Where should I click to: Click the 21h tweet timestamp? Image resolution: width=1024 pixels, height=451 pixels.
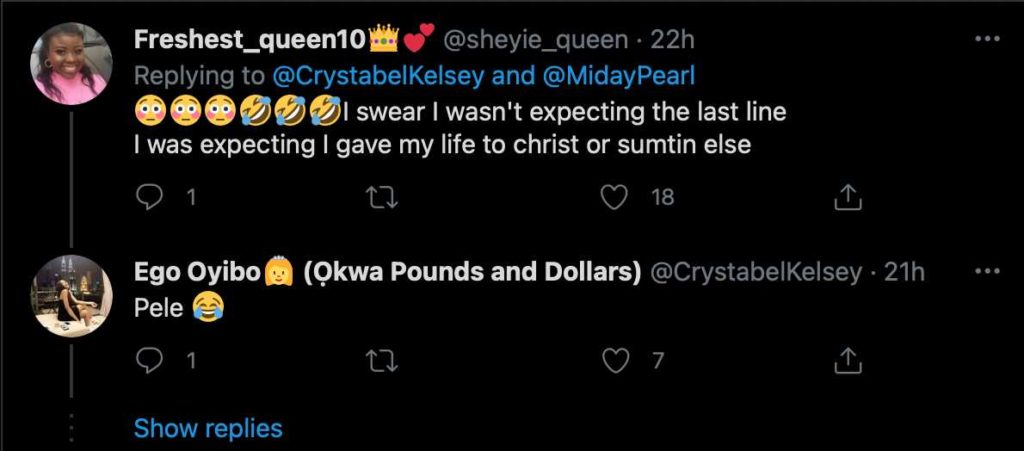905,273
